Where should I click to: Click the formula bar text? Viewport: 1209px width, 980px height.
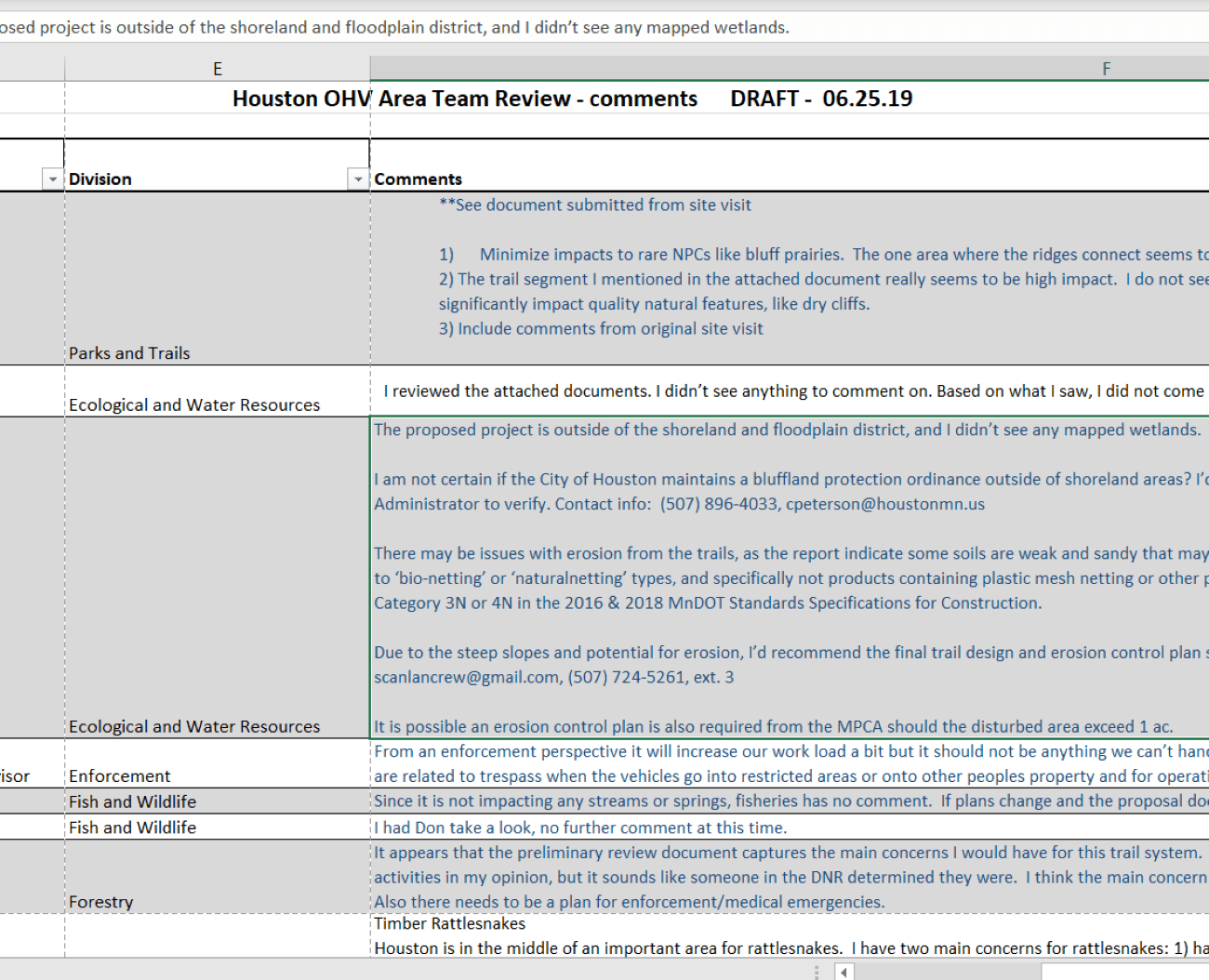coord(394,27)
